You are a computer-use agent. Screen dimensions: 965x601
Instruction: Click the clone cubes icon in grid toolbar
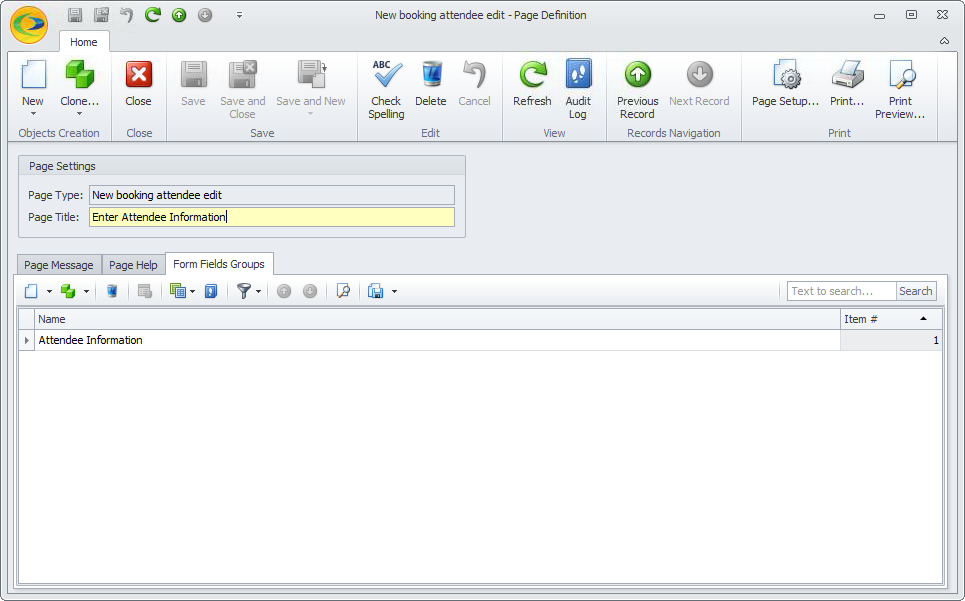(68, 291)
